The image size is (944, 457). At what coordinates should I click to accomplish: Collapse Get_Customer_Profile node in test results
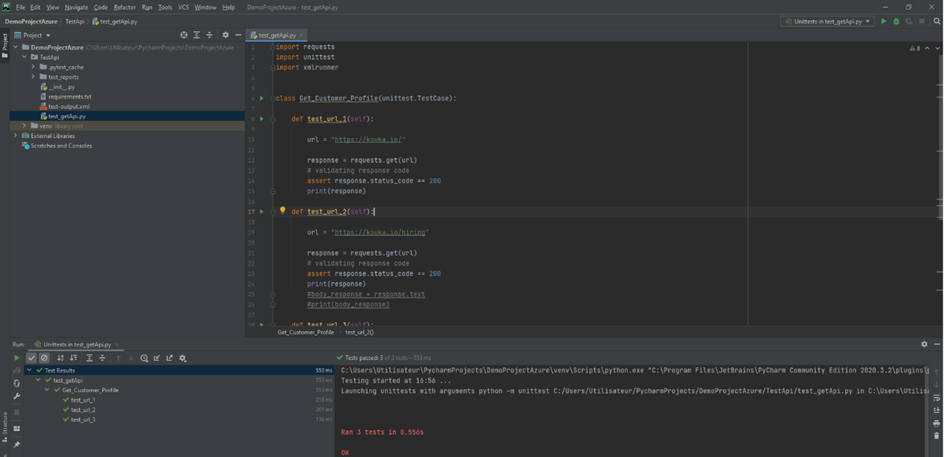(48, 390)
